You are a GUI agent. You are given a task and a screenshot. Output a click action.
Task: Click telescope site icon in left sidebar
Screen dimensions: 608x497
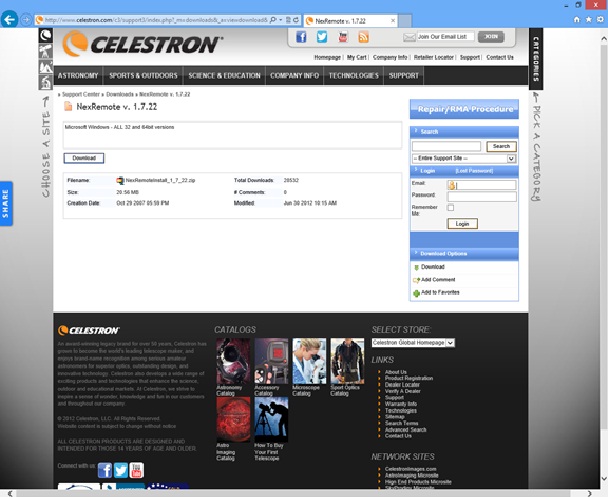tap(45, 52)
